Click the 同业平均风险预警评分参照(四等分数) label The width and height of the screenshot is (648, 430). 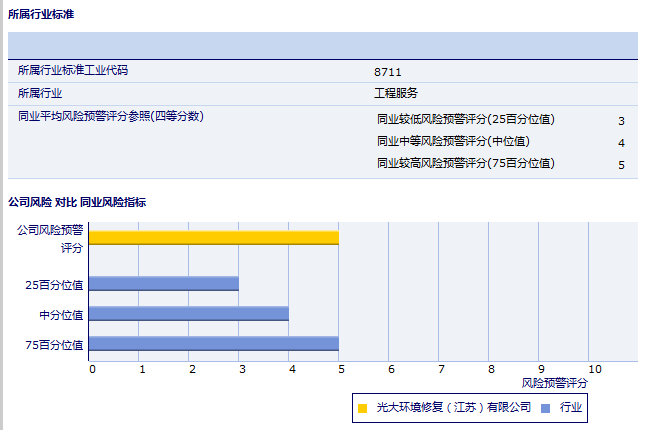[x=111, y=116]
